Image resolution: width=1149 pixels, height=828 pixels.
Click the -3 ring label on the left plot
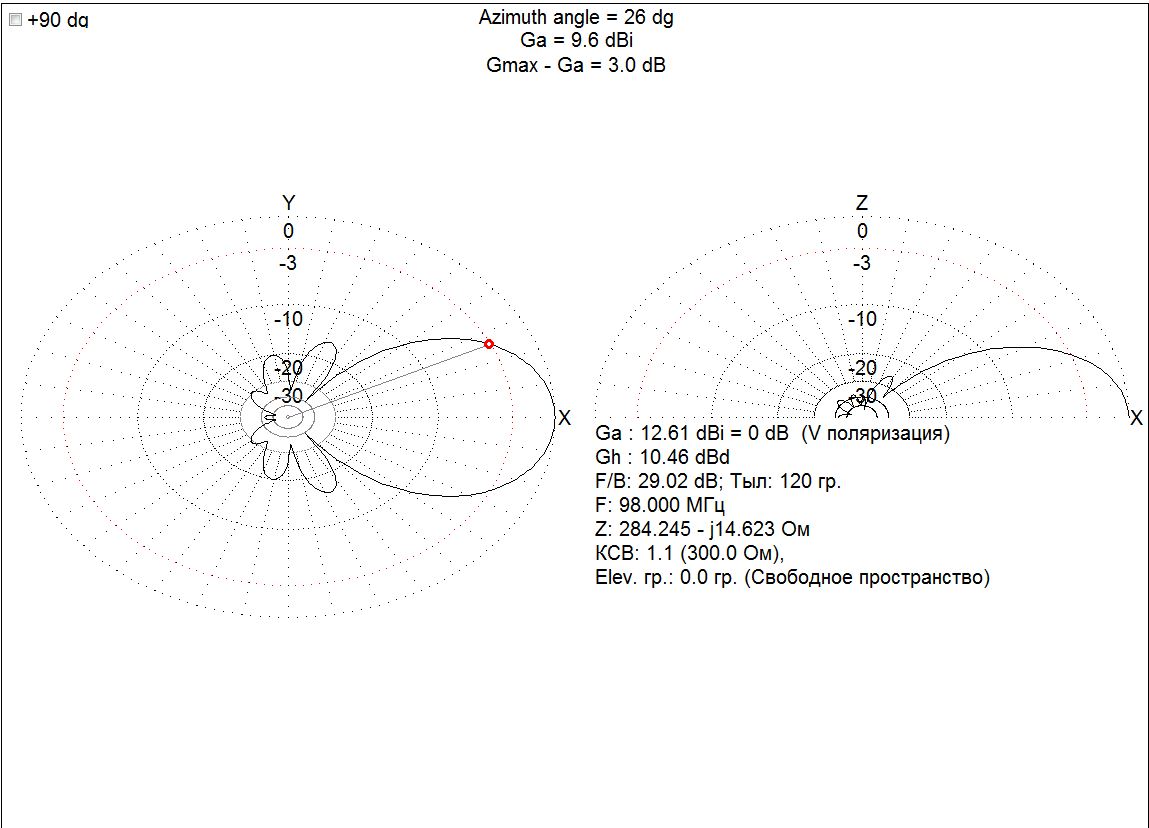click(x=288, y=263)
